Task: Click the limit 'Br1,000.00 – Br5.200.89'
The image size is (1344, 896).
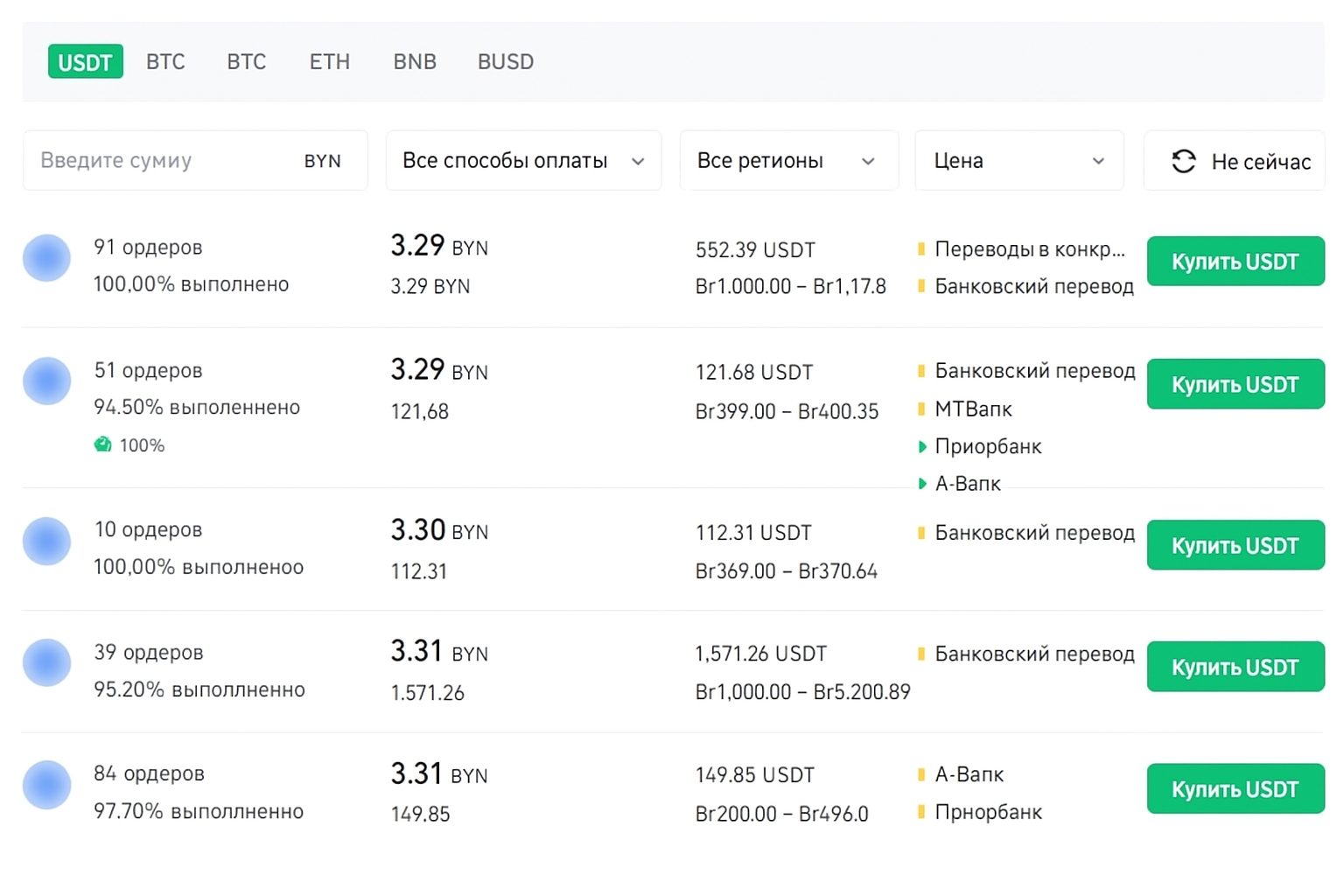Action: pyautogui.click(x=802, y=692)
